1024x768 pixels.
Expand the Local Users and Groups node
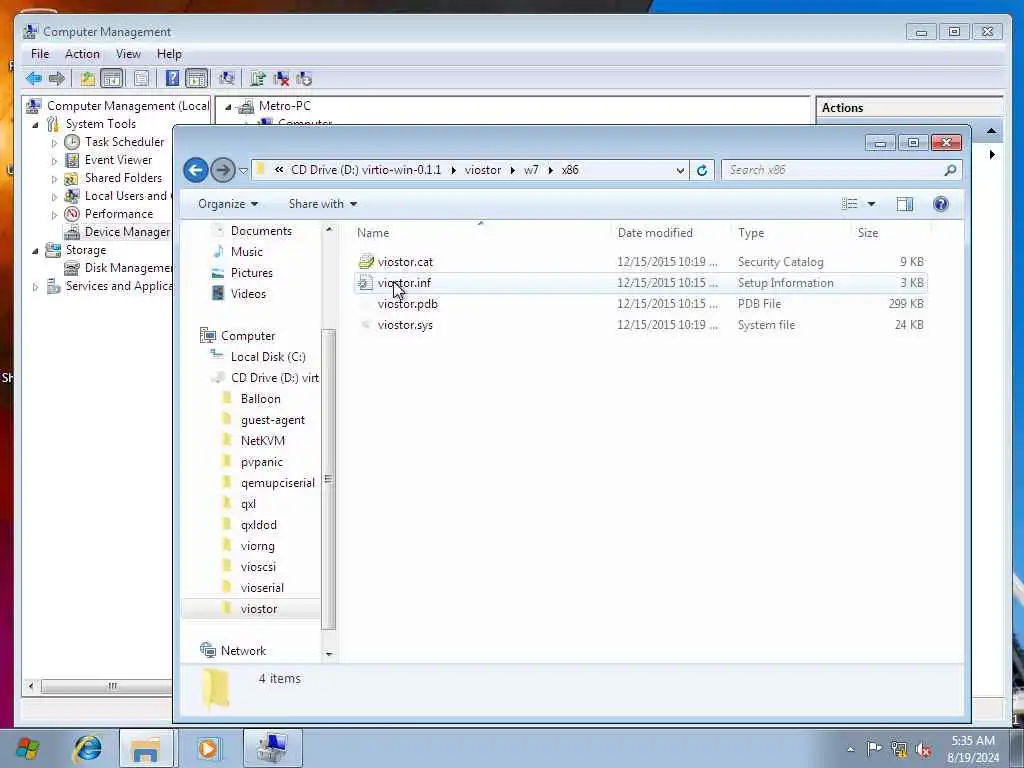click(54, 197)
